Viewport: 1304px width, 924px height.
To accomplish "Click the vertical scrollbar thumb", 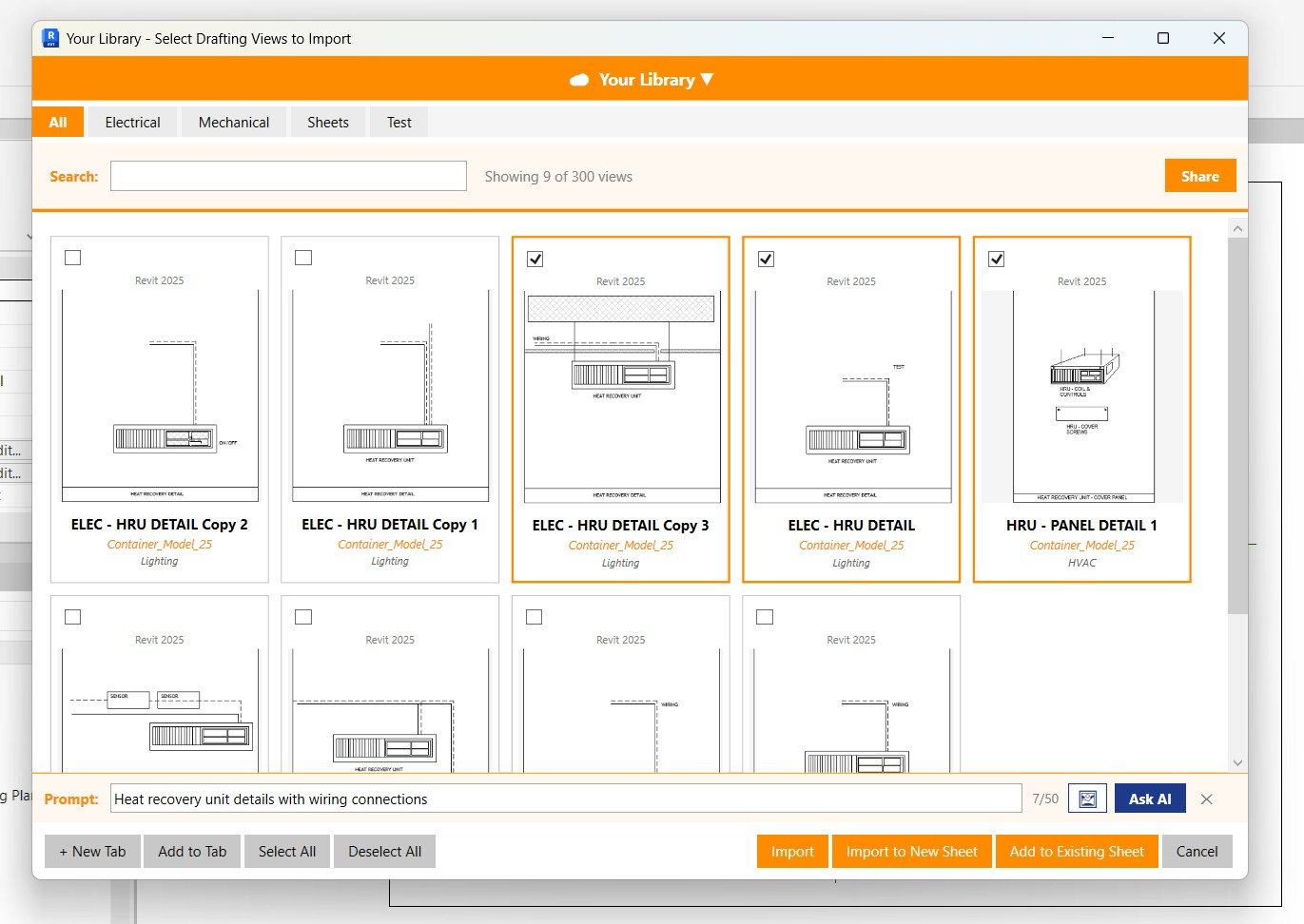I will [1237, 426].
